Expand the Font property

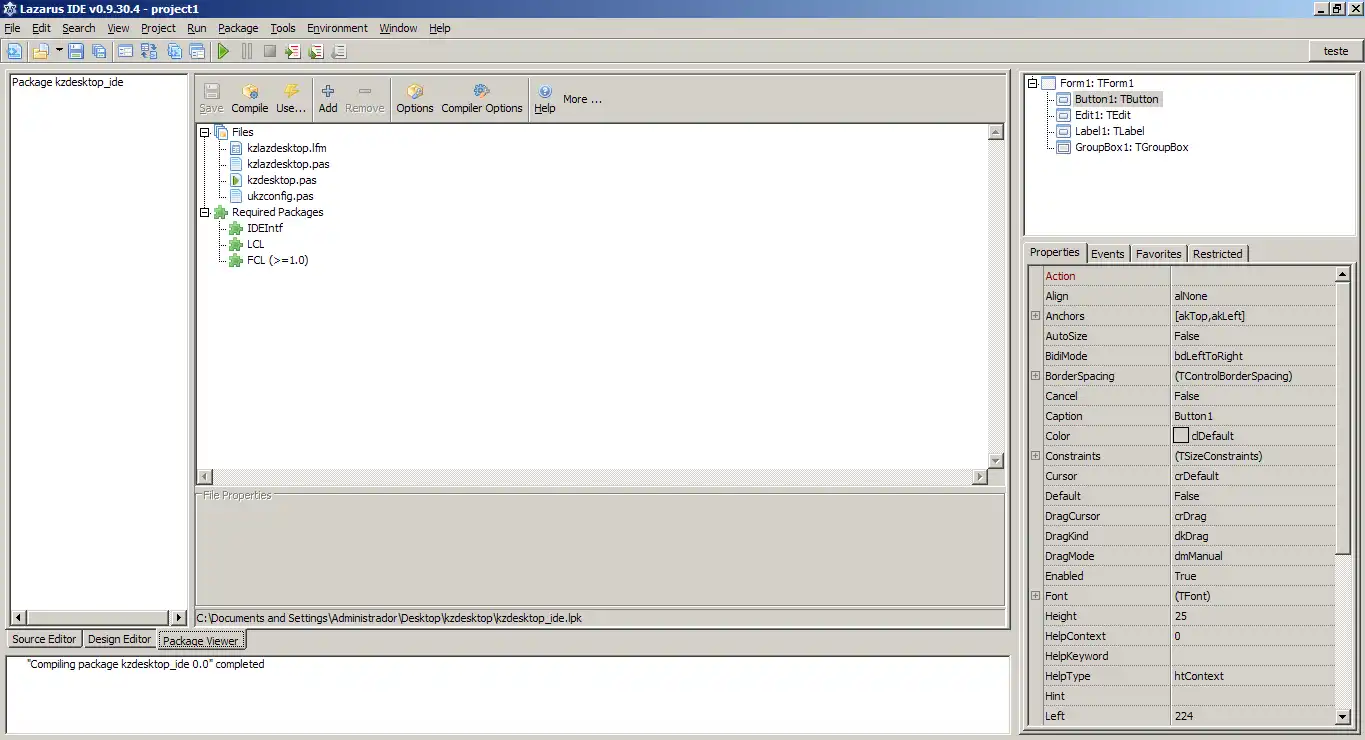pos(1035,596)
